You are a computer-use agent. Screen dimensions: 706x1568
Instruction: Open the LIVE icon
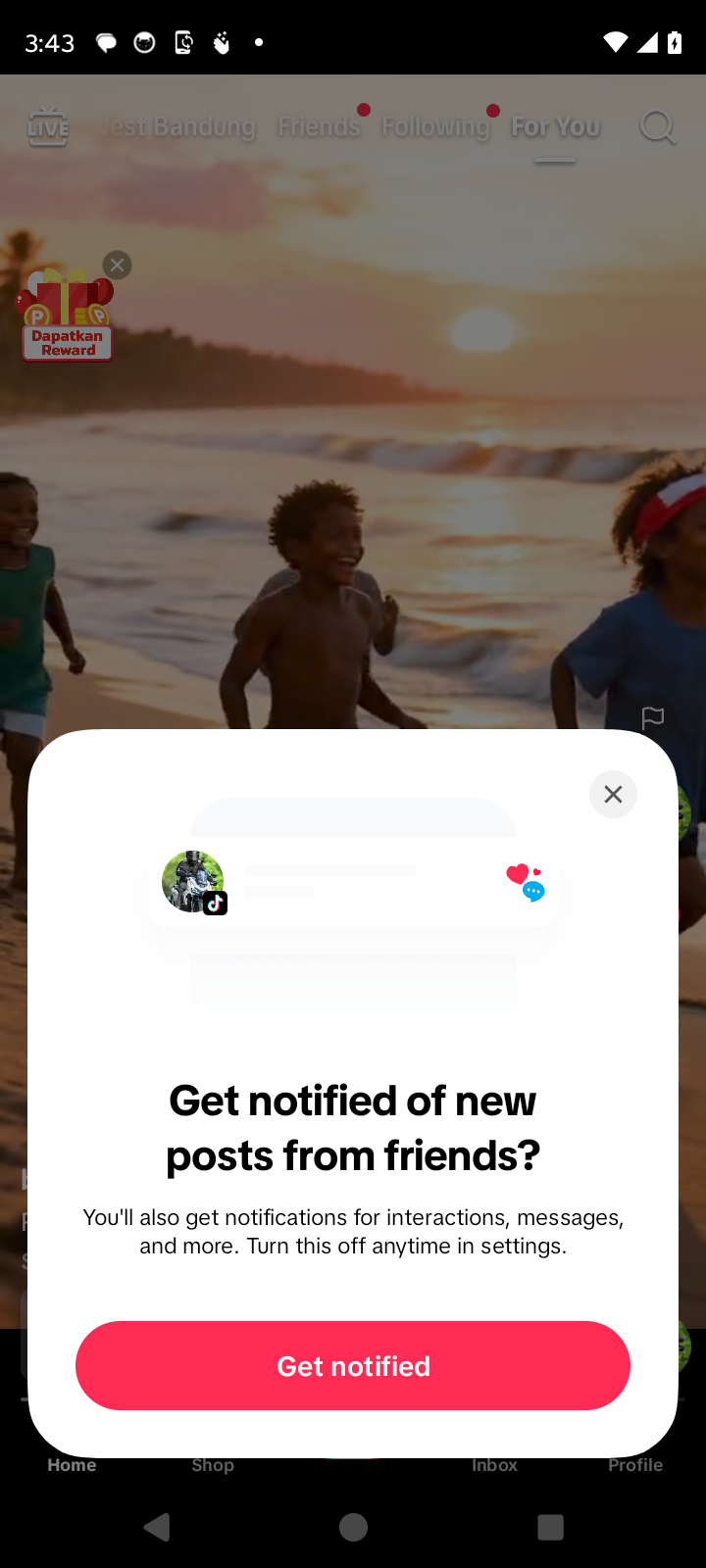coord(47,127)
